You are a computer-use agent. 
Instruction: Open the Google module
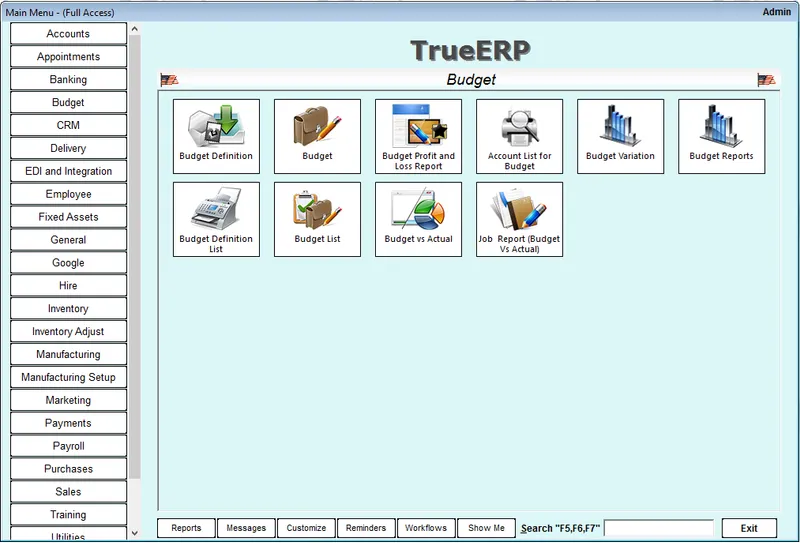68,263
